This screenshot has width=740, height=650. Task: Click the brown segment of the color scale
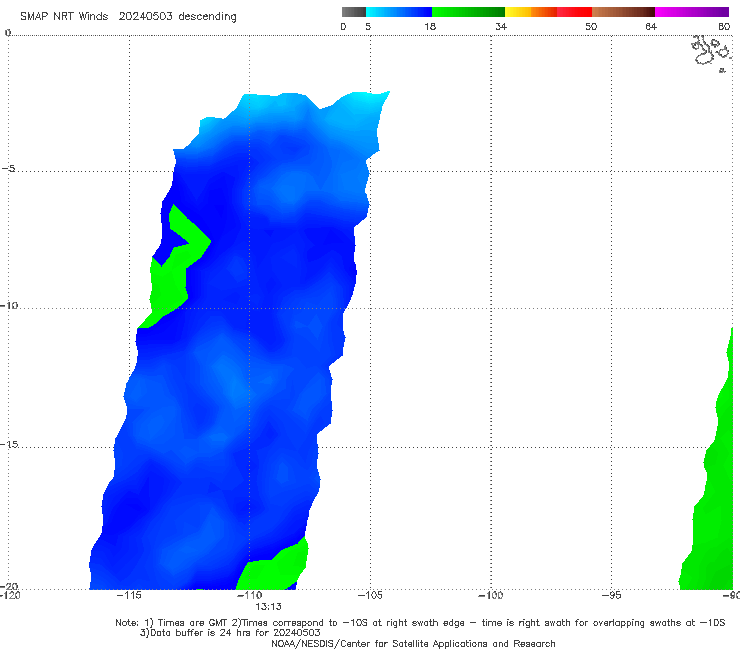tap(623, 12)
